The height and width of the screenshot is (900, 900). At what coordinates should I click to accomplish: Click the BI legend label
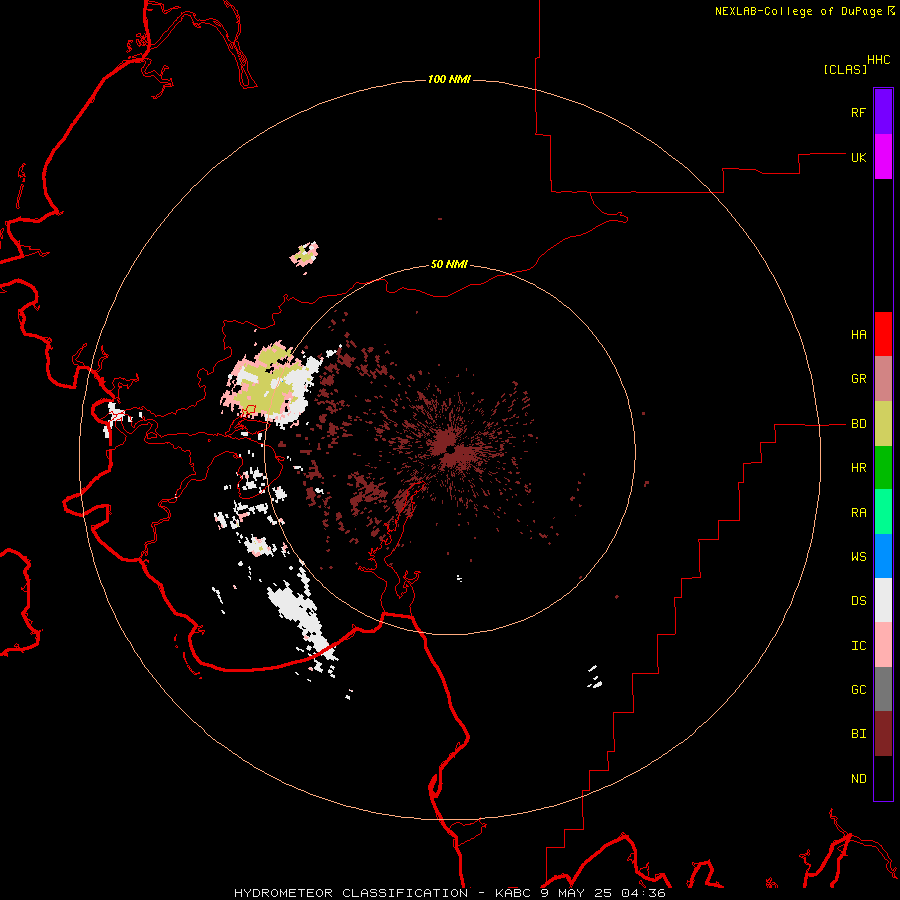858,733
